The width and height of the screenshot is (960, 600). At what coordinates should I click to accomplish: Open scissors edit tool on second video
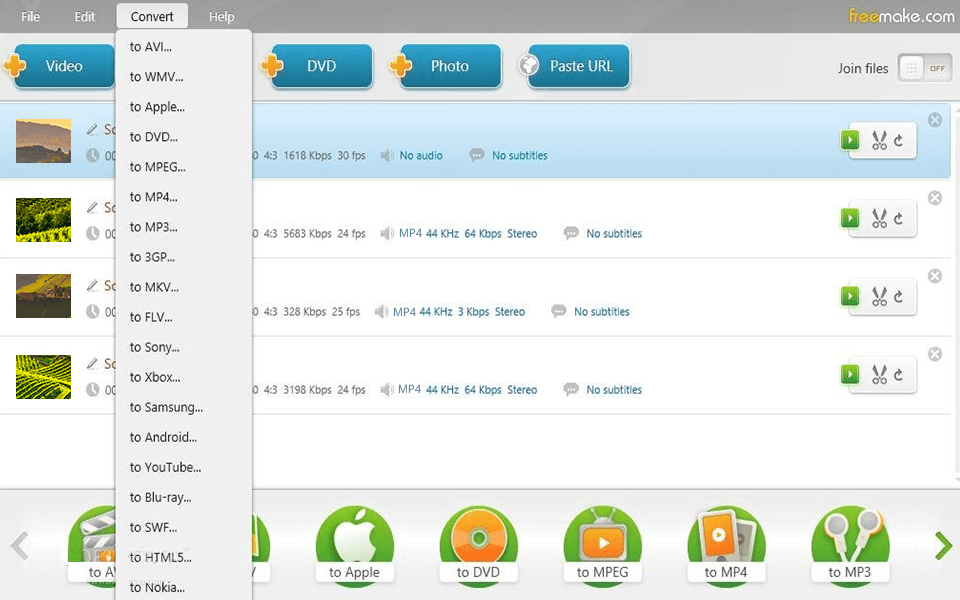coord(879,219)
